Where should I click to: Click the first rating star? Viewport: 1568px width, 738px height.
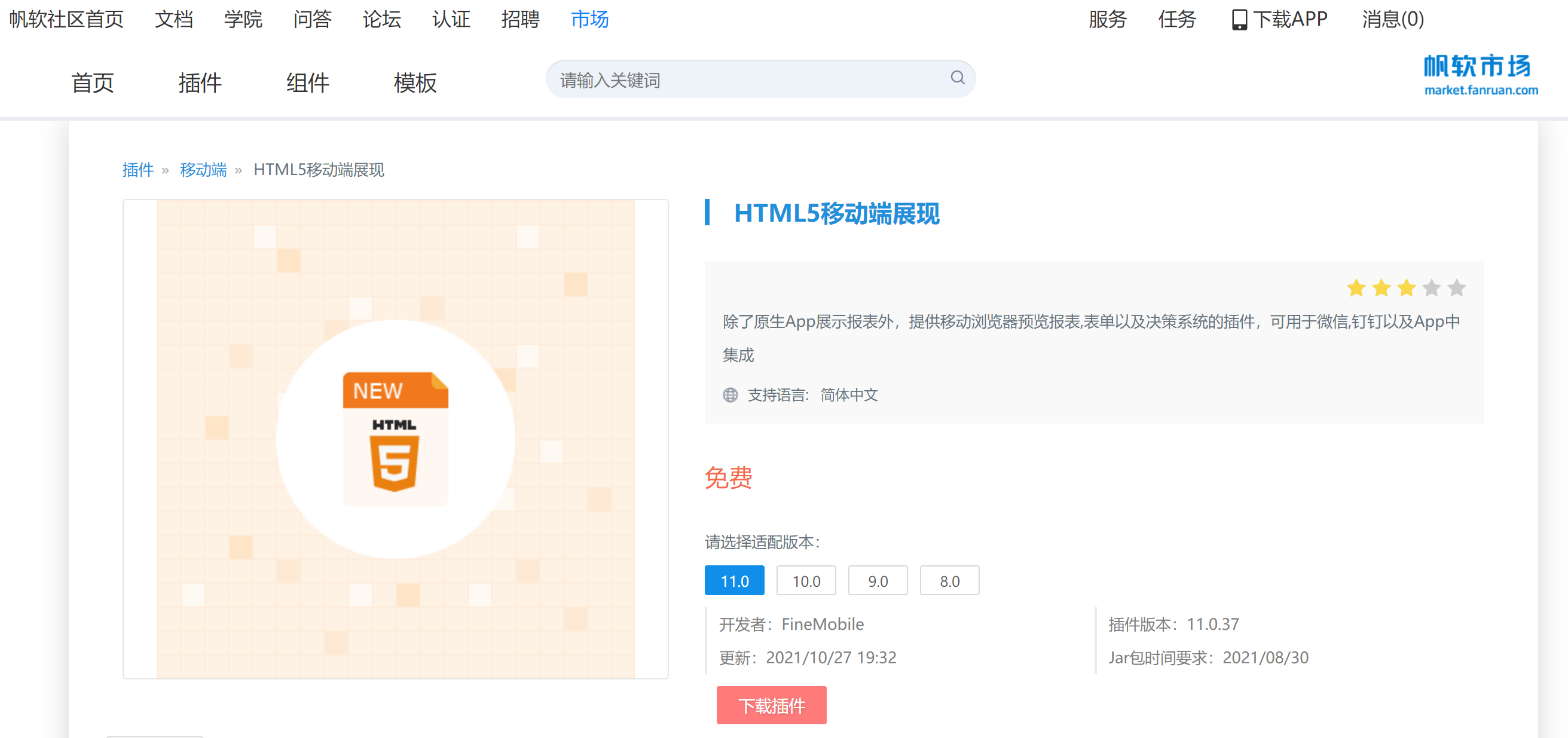point(1356,288)
